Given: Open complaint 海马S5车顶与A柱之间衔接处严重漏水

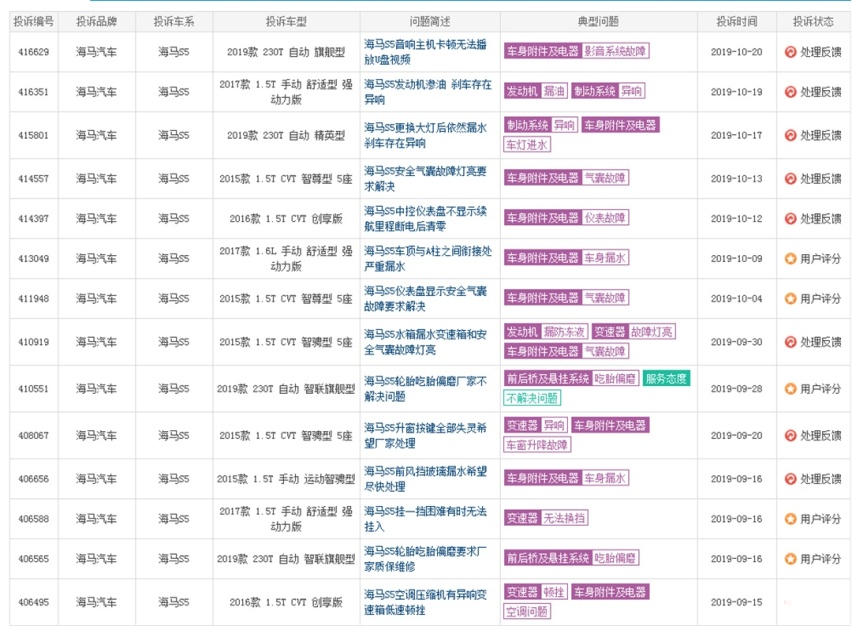Looking at the screenshot, I should 428,259.
